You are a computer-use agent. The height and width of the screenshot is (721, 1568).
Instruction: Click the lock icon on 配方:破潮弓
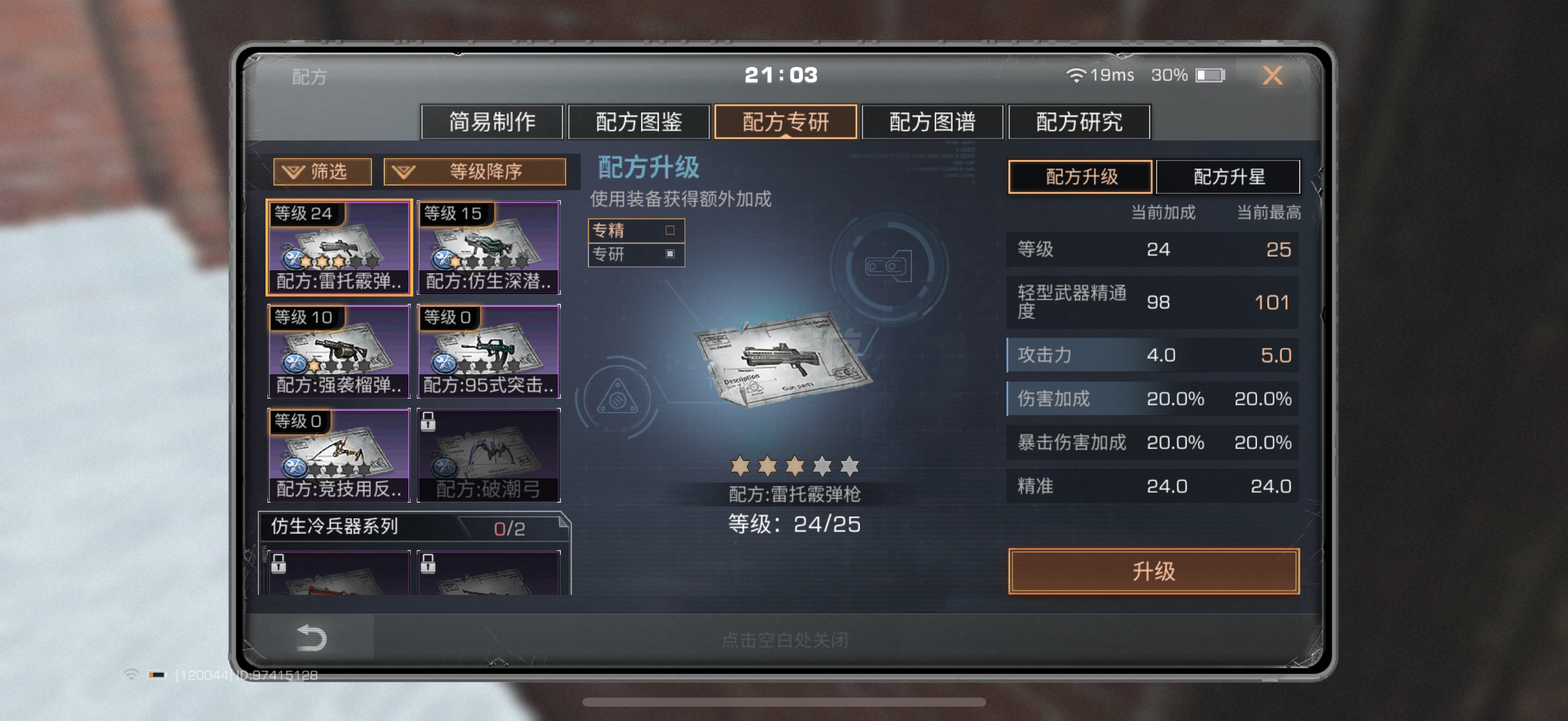(x=428, y=421)
